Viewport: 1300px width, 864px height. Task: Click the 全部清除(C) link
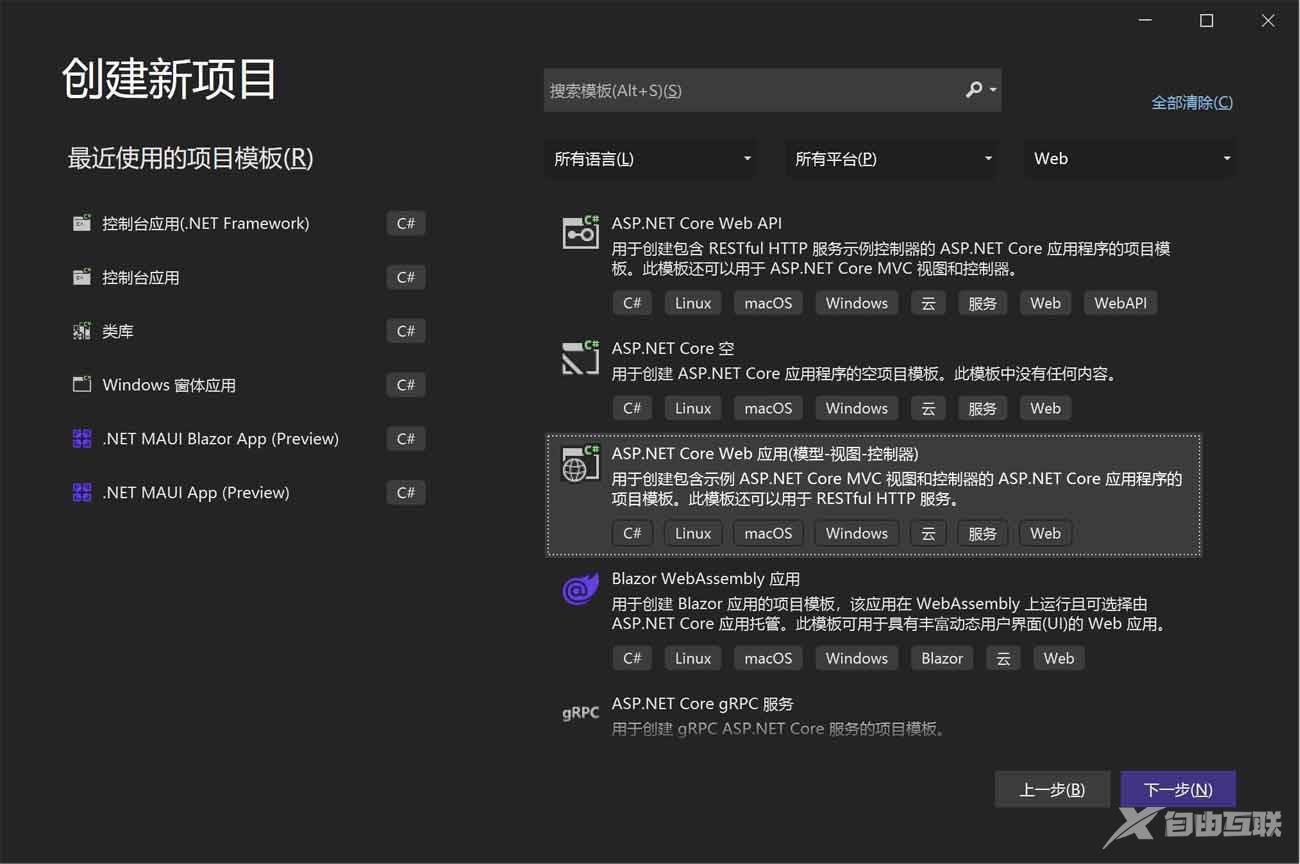click(1192, 102)
